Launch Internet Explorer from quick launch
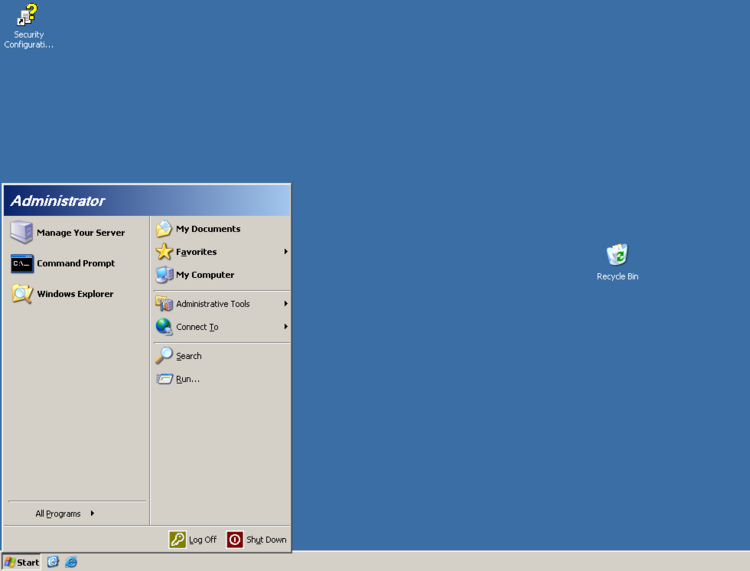The image size is (750, 571). click(71, 562)
